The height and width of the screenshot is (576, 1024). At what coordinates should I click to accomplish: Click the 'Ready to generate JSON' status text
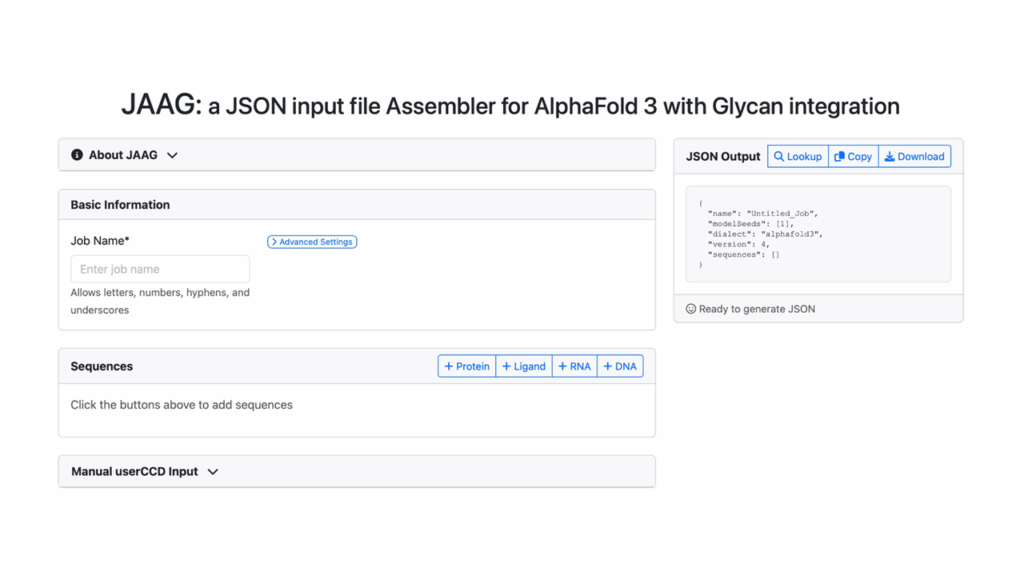pos(757,309)
